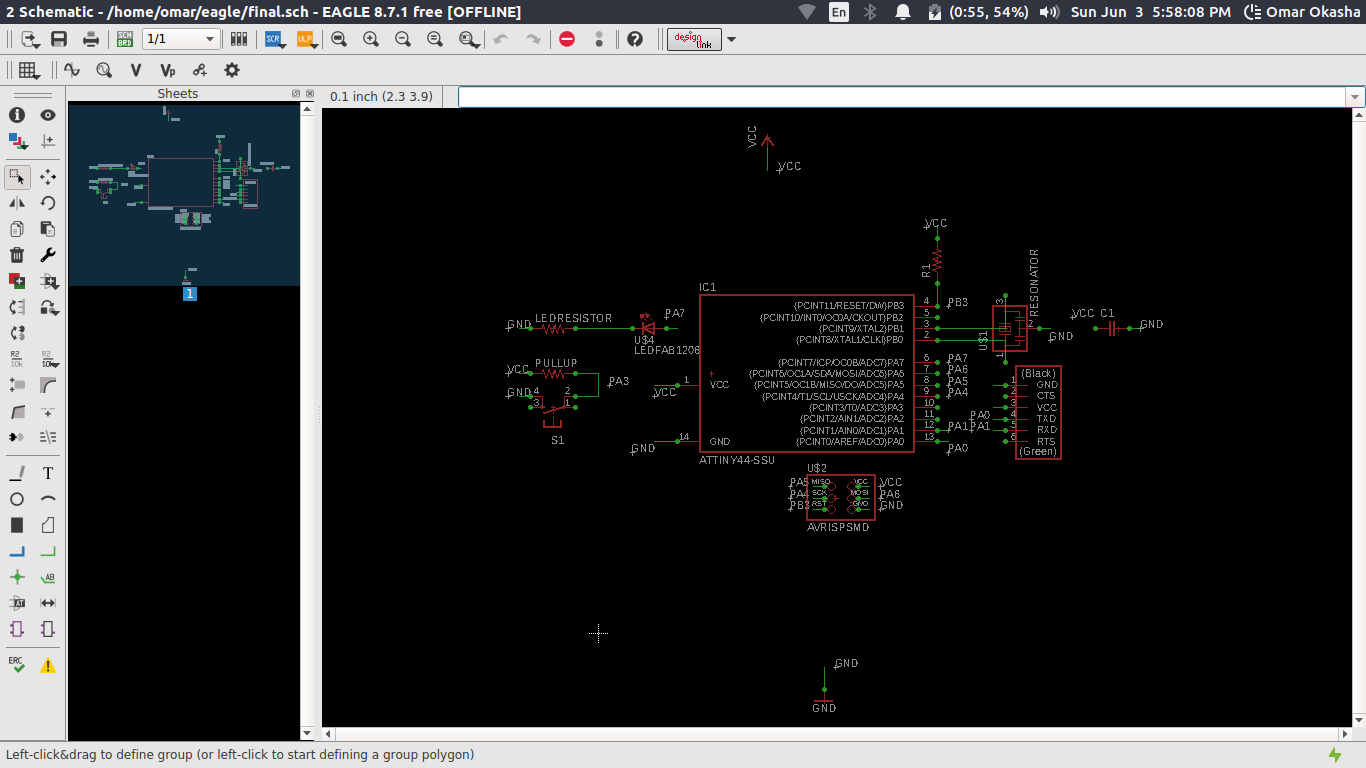Click the ATTINY44-SSU part label
Image resolution: width=1366 pixels, height=768 pixels.
point(737,460)
